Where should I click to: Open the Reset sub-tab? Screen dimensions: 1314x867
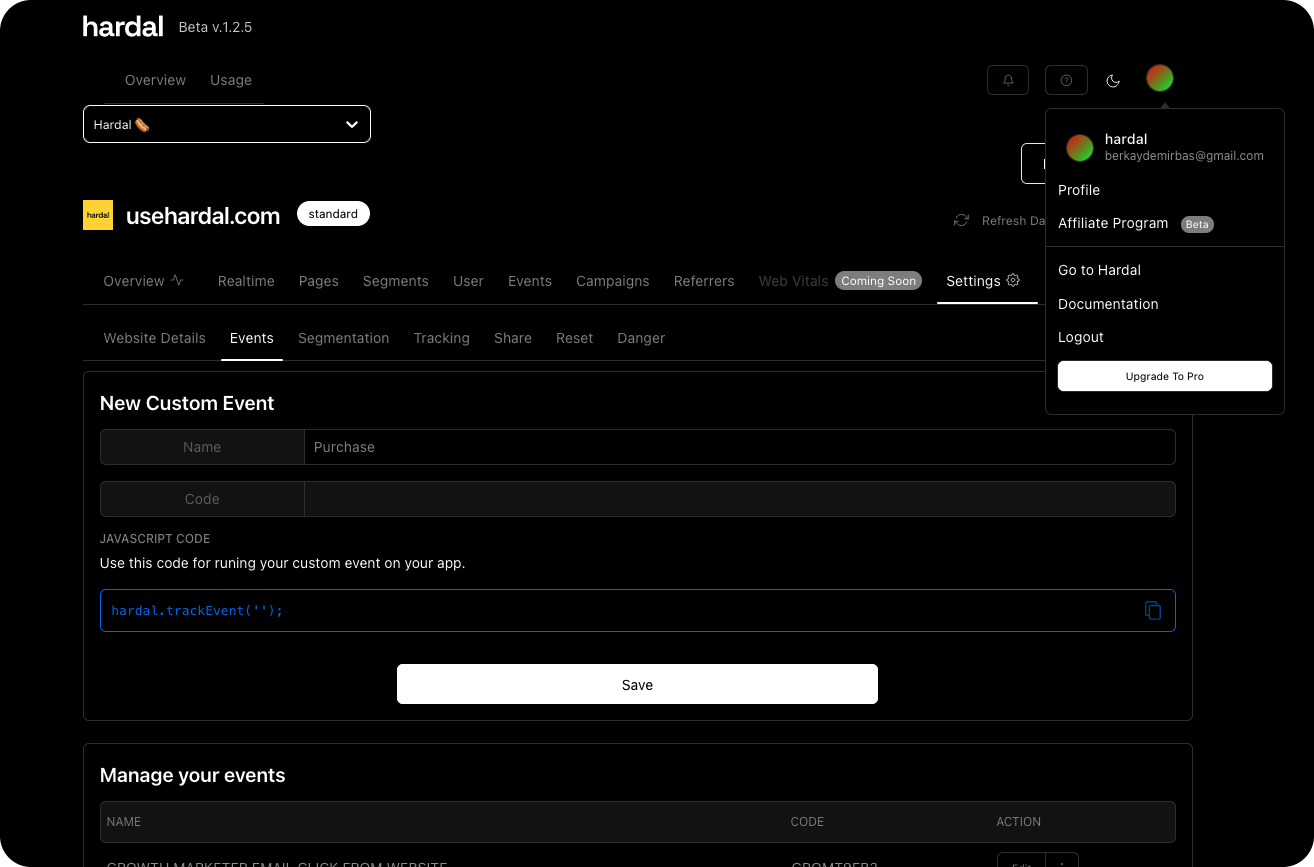(575, 338)
